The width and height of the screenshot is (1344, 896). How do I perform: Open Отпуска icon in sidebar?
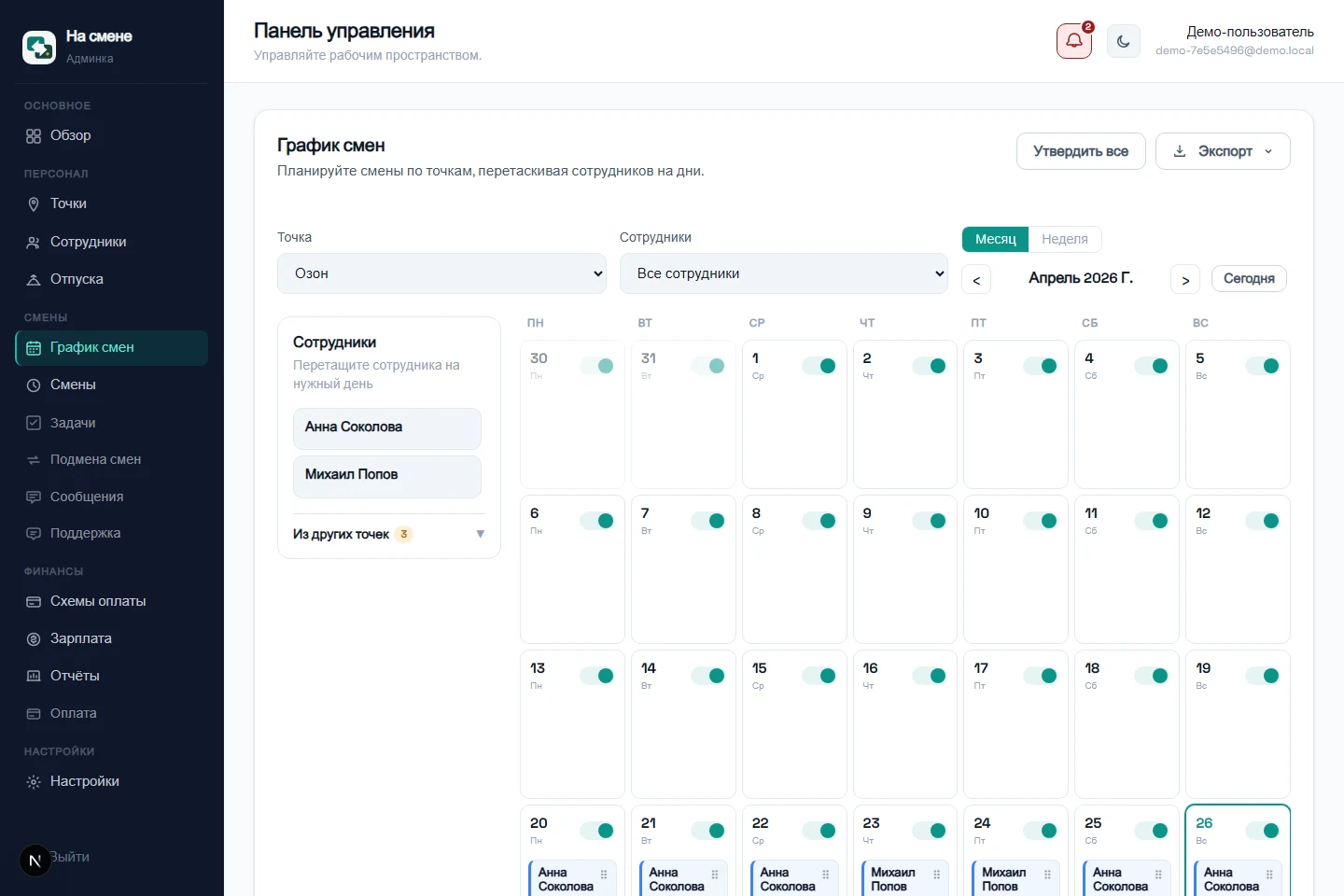[x=34, y=279]
